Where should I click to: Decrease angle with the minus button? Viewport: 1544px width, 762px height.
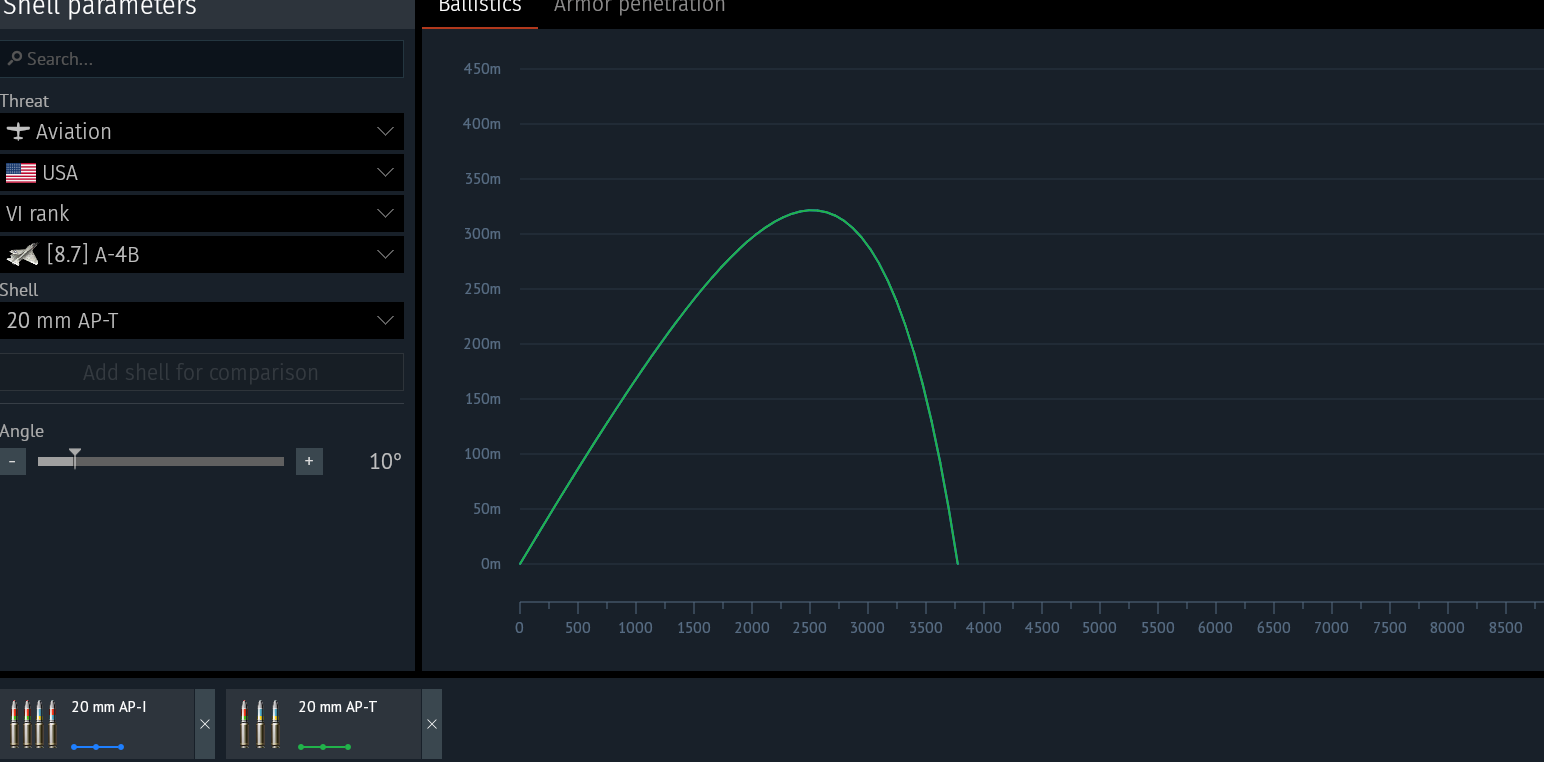coord(12,461)
